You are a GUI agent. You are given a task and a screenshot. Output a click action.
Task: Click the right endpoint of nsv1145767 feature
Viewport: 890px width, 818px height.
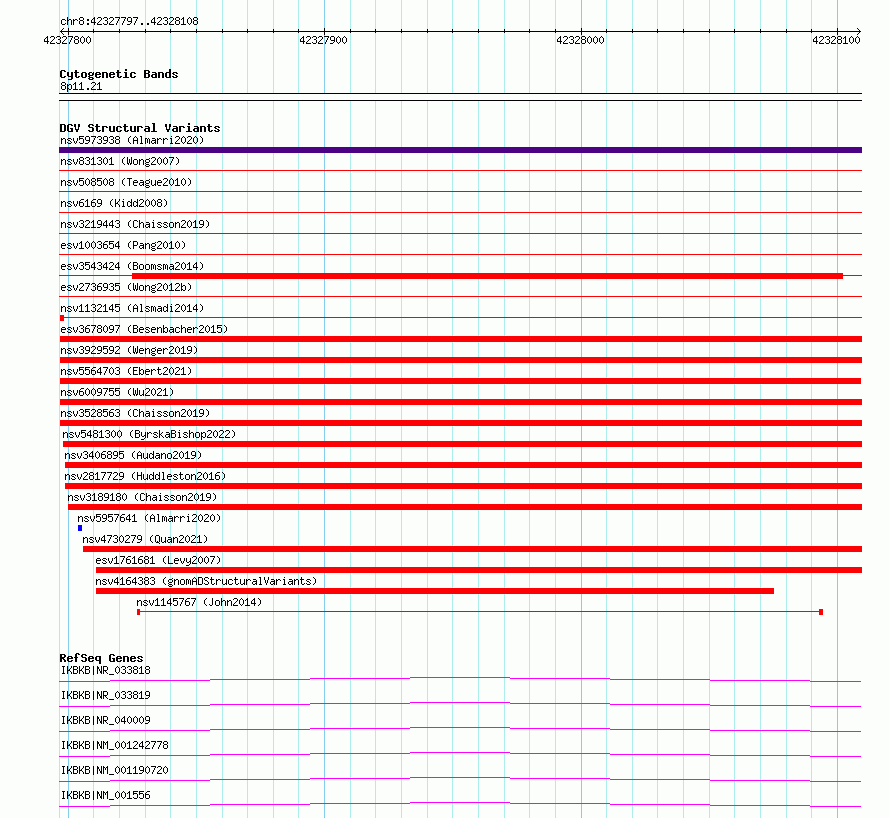click(x=821, y=612)
